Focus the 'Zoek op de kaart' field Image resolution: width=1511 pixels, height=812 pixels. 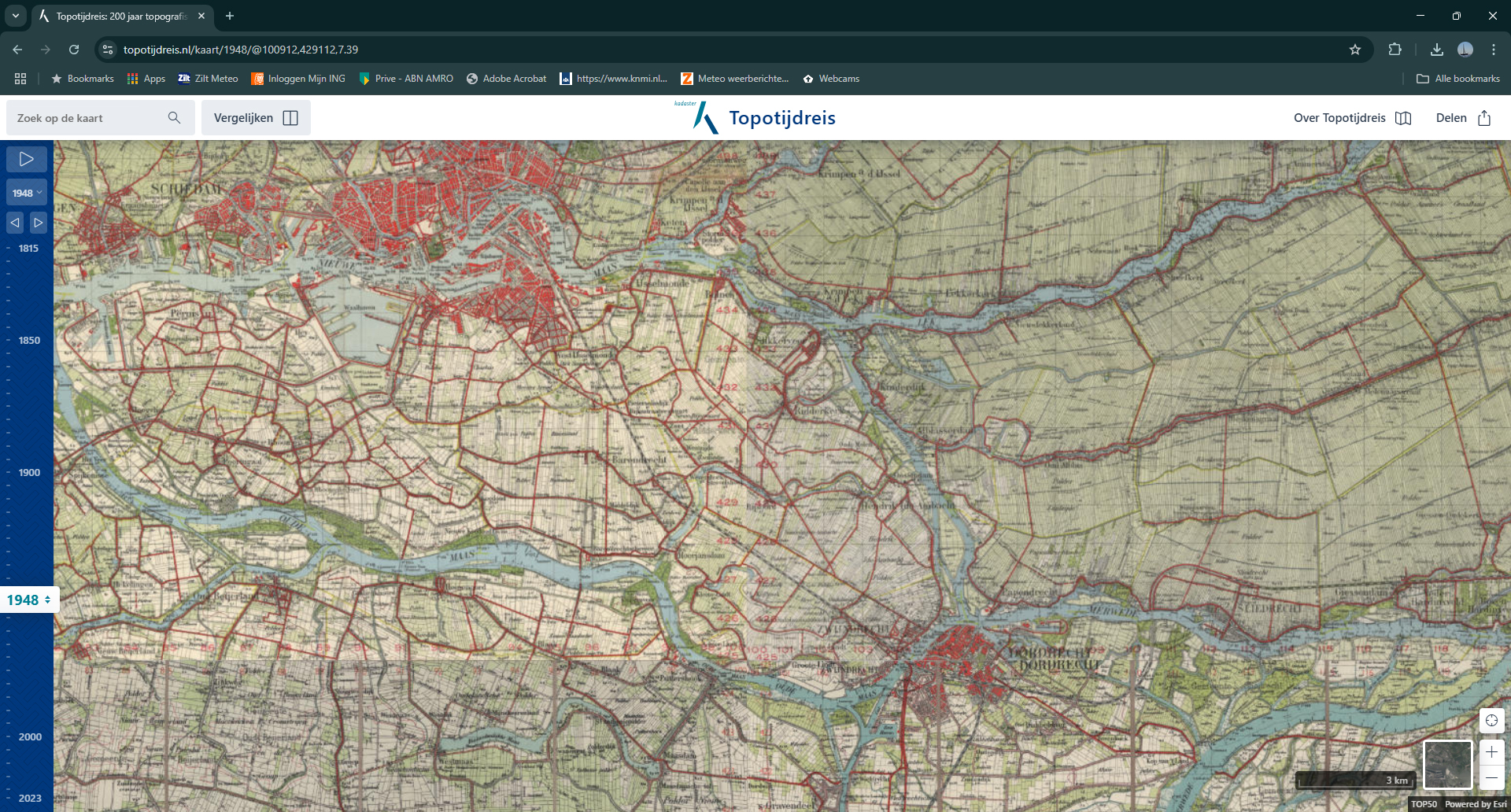click(87, 118)
